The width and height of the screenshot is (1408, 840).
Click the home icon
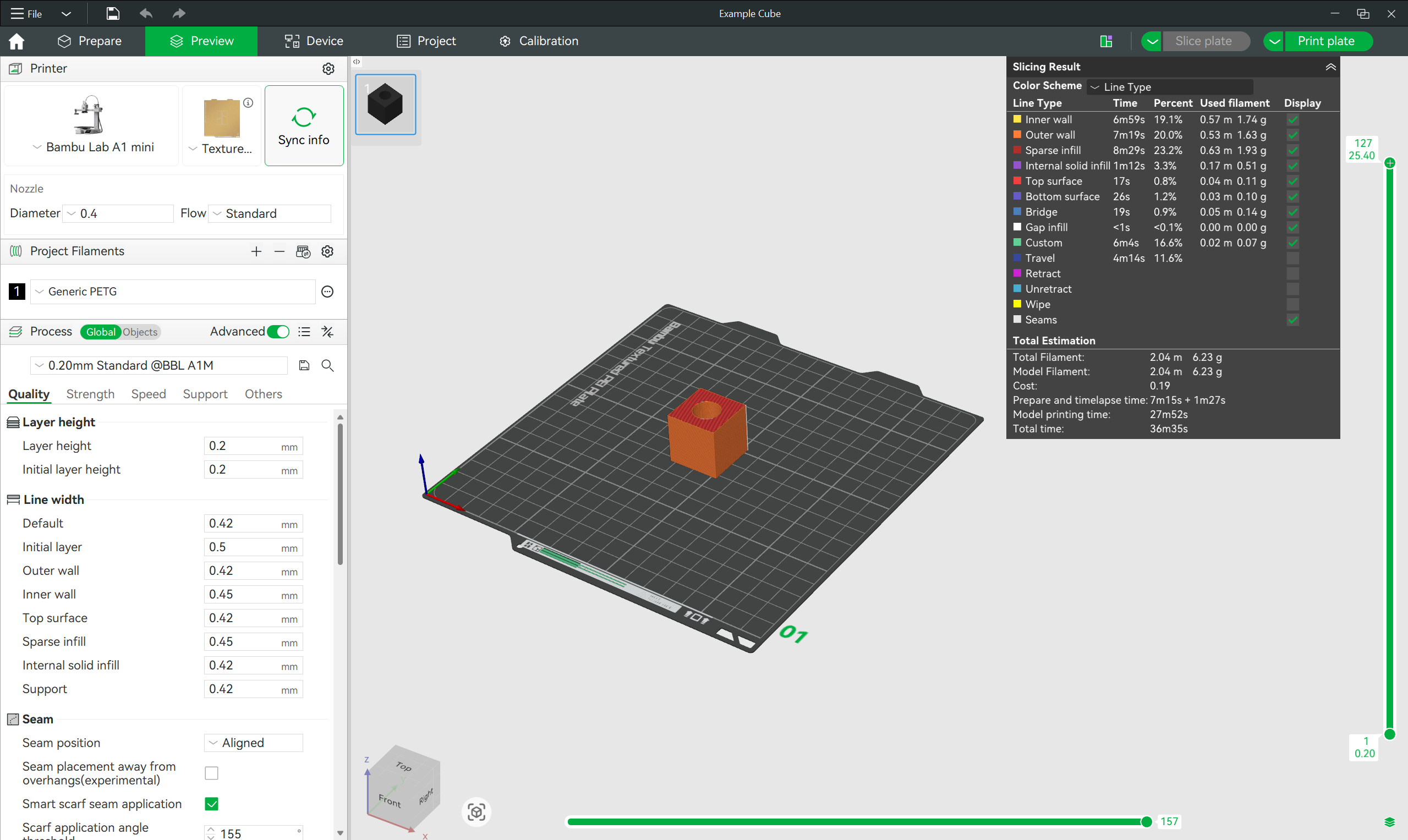(17, 41)
